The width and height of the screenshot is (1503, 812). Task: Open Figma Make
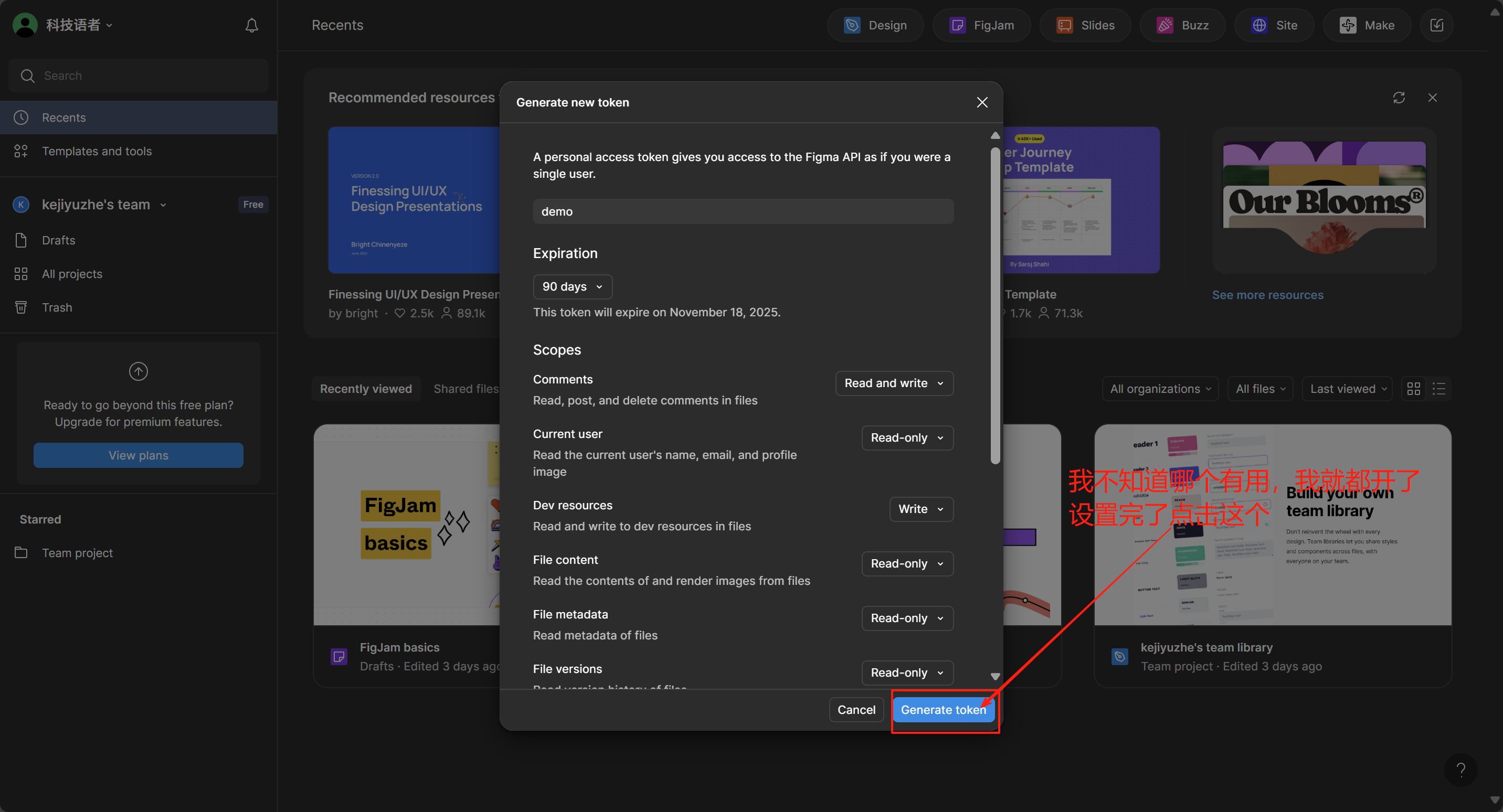point(1367,25)
